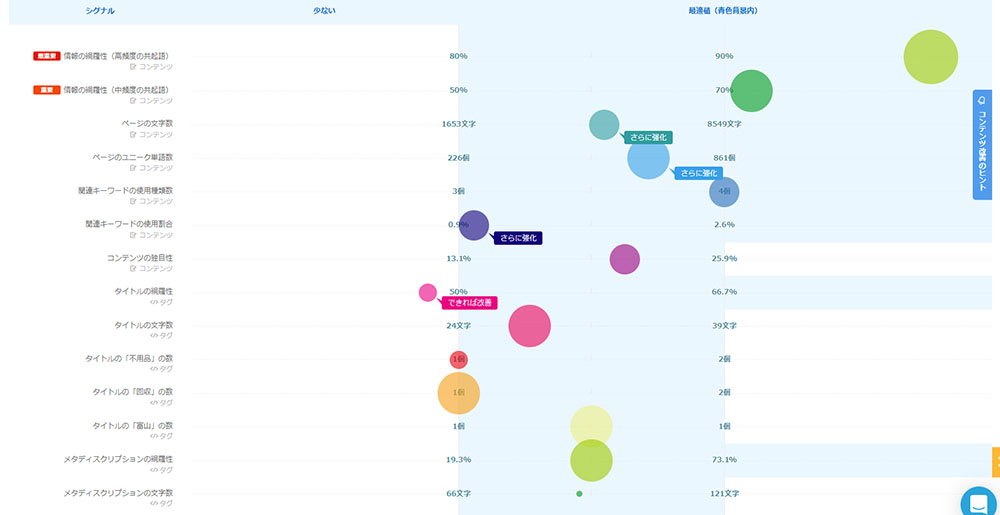Click the orange bubble in the タイトルの「回収」の数 row

pos(459,392)
